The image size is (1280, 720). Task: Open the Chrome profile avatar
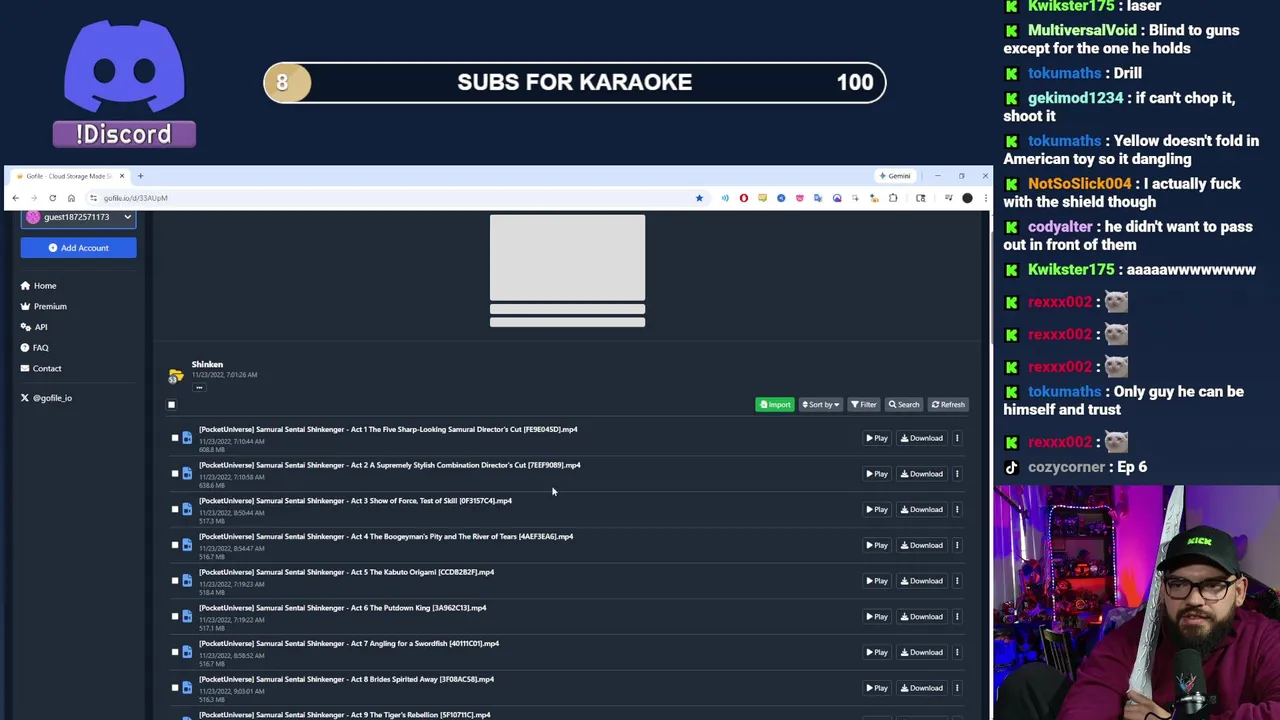[x=967, y=198]
